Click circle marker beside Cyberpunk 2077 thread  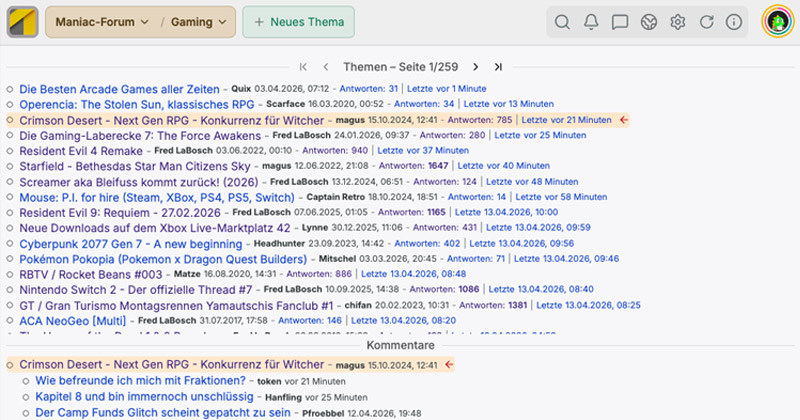[x=10, y=243]
